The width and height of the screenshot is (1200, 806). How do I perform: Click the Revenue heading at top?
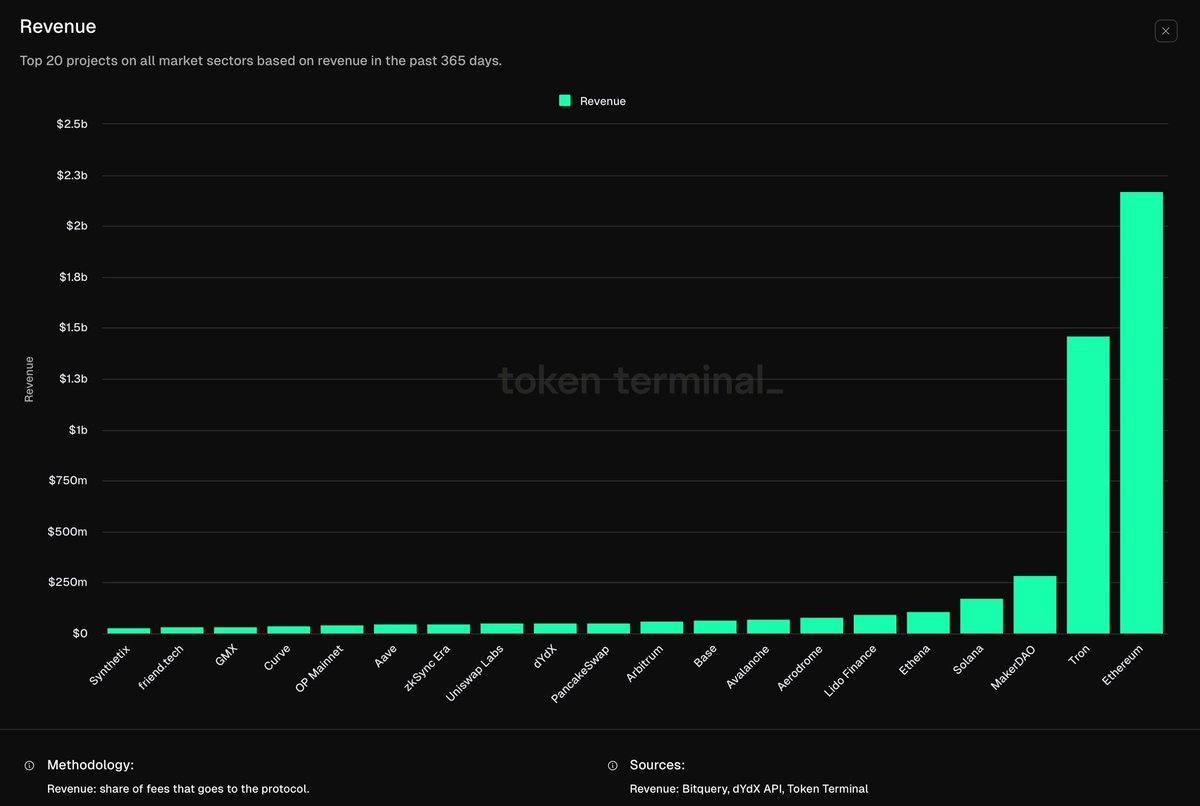58,27
